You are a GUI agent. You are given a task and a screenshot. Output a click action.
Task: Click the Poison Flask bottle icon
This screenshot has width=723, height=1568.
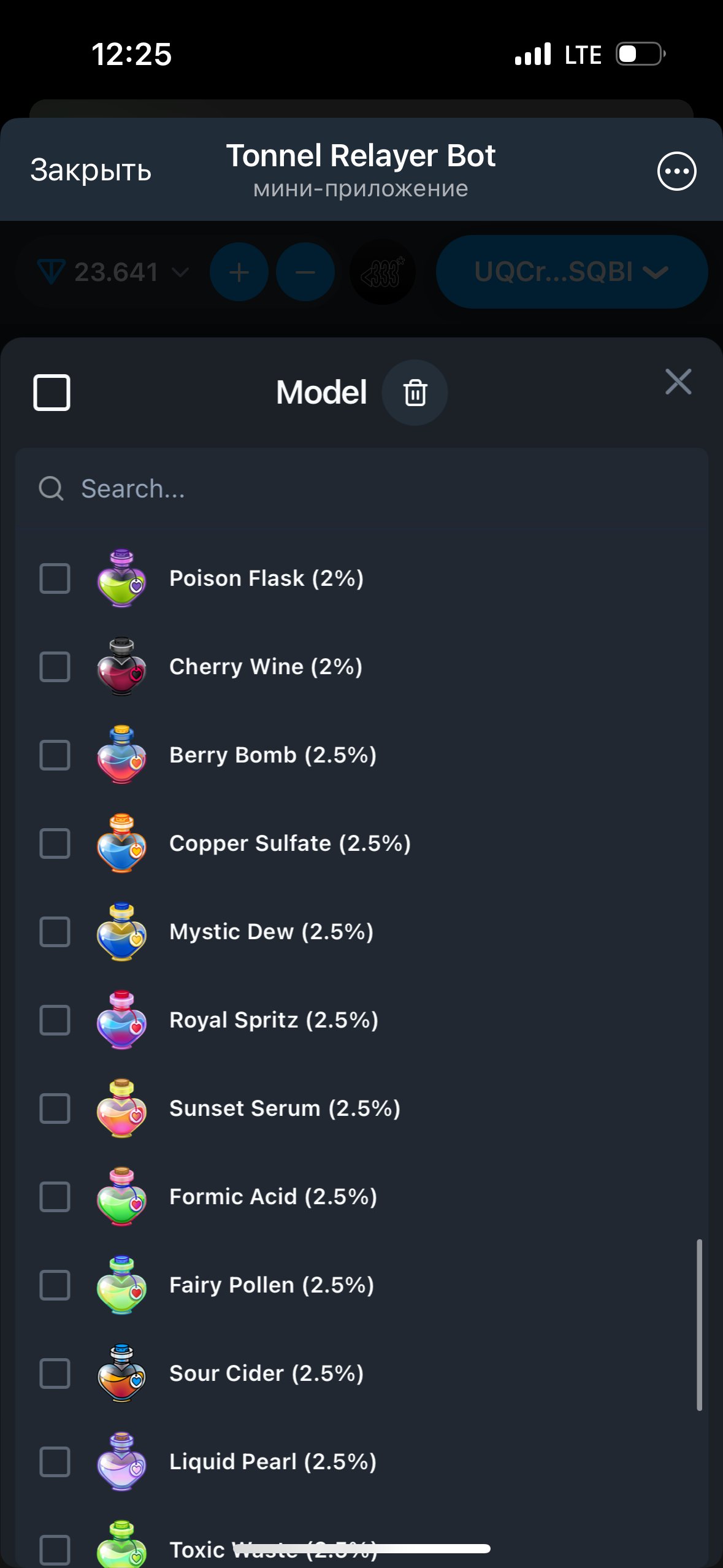point(121,578)
